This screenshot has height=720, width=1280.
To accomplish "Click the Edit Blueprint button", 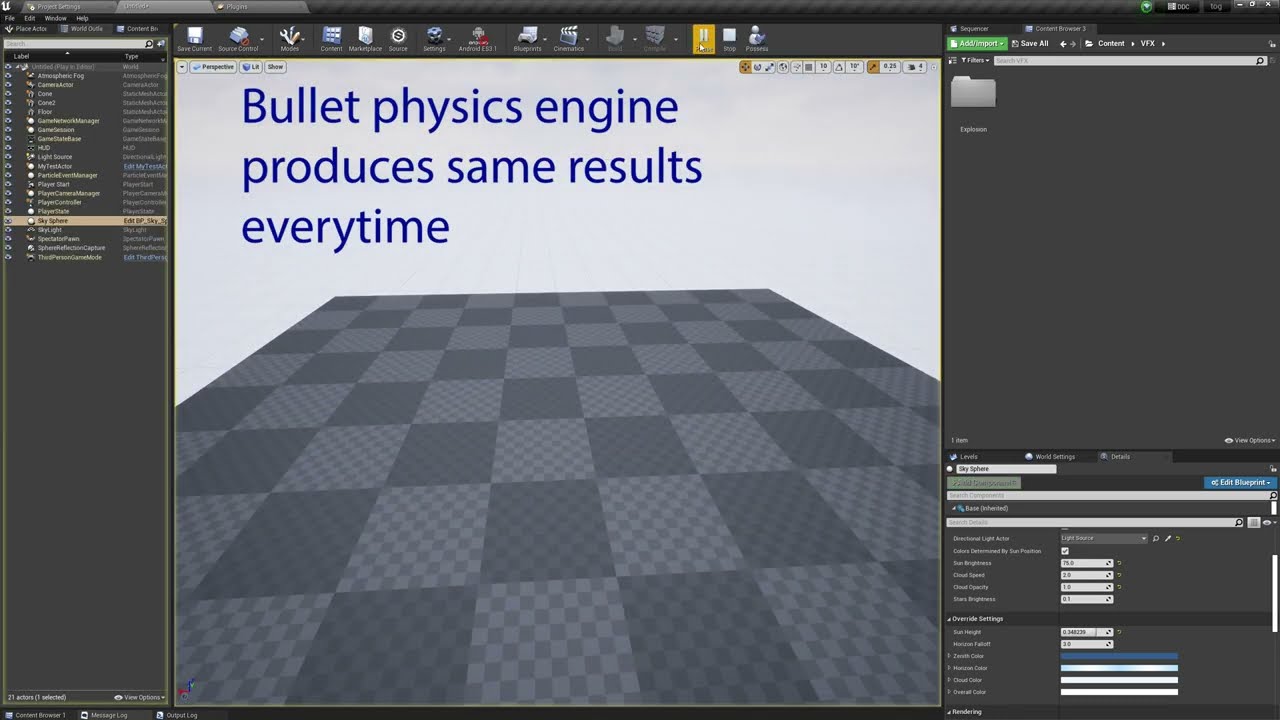I will tap(1240, 483).
